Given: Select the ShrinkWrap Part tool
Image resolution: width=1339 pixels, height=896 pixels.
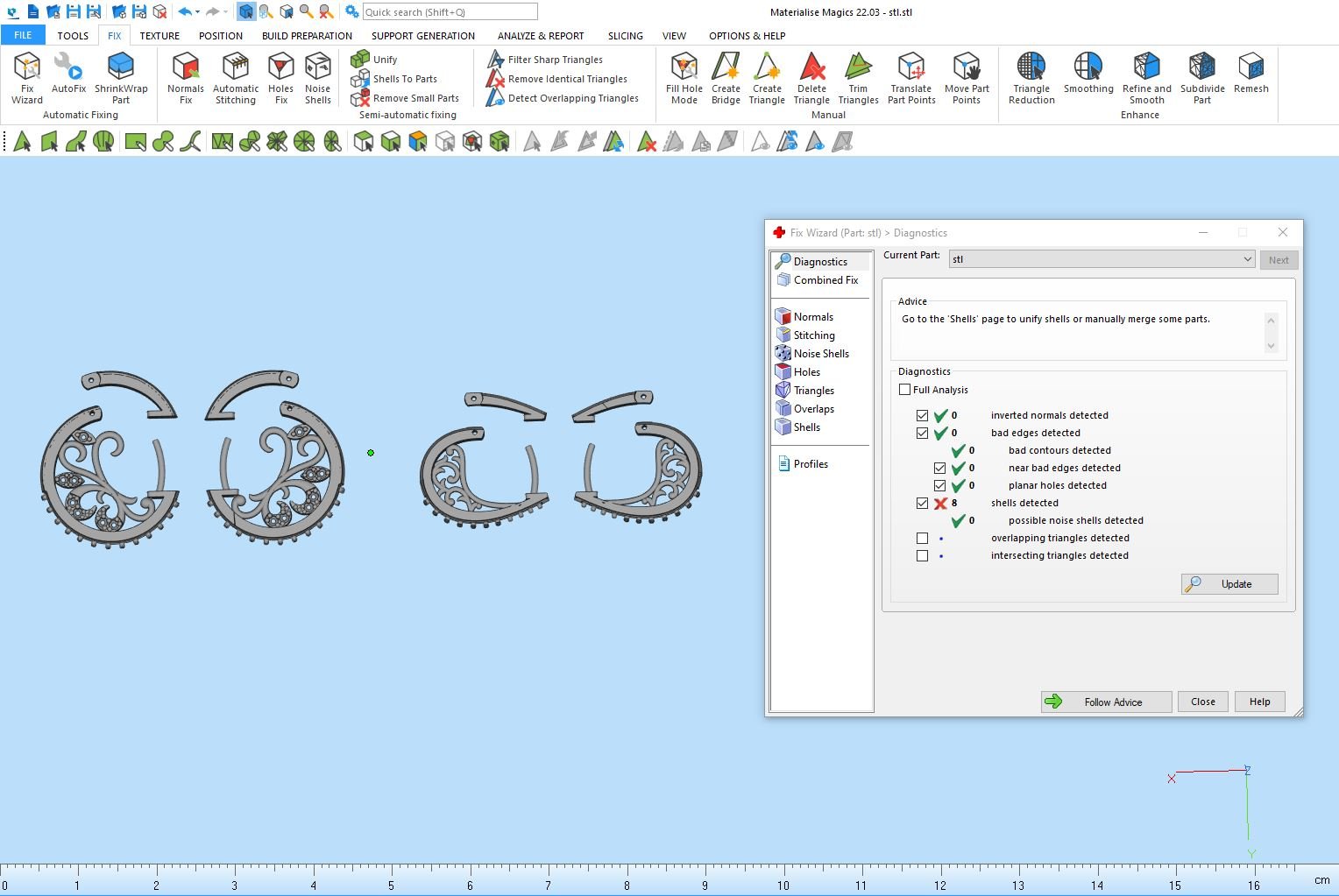Looking at the screenshot, I should [x=121, y=77].
